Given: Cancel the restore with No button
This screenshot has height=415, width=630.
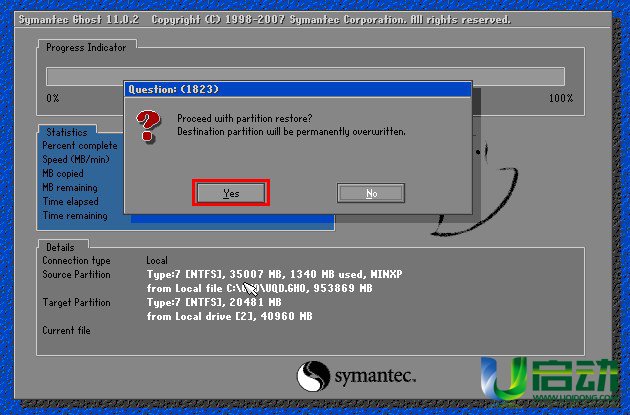Looking at the screenshot, I should pyautogui.click(x=371, y=193).
